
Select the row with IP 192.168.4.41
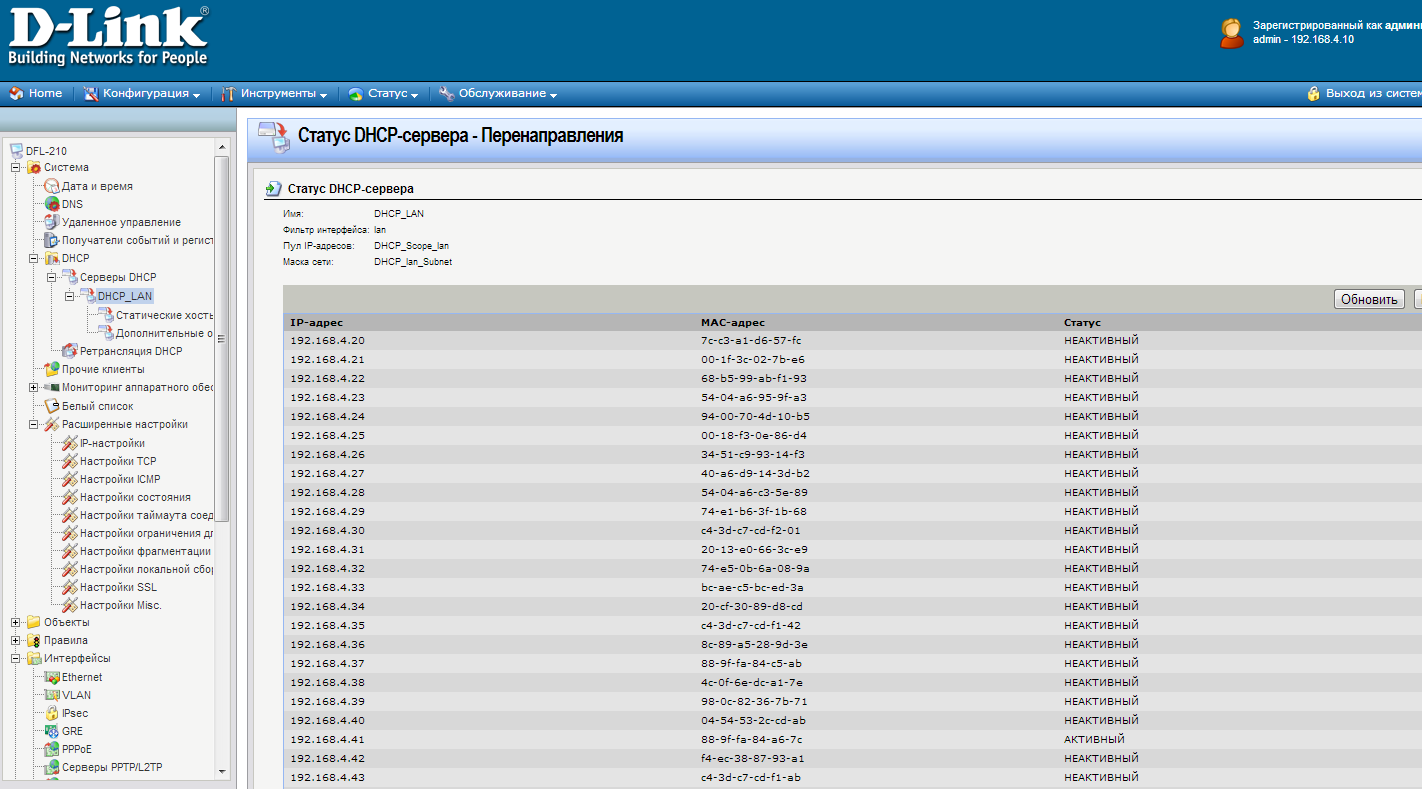click(x=700, y=740)
